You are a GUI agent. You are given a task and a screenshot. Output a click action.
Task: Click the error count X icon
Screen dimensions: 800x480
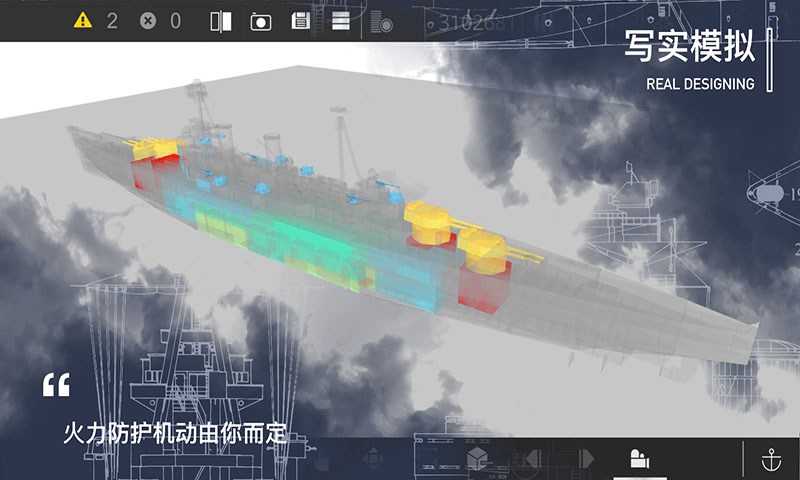coord(148,20)
